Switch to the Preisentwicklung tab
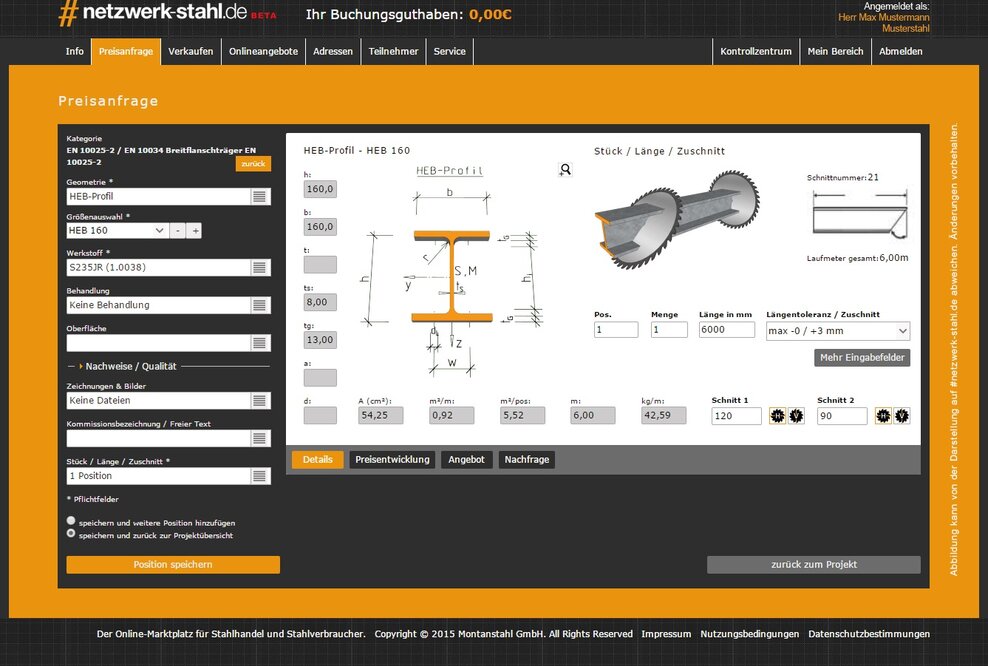988x666 pixels. (392, 460)
